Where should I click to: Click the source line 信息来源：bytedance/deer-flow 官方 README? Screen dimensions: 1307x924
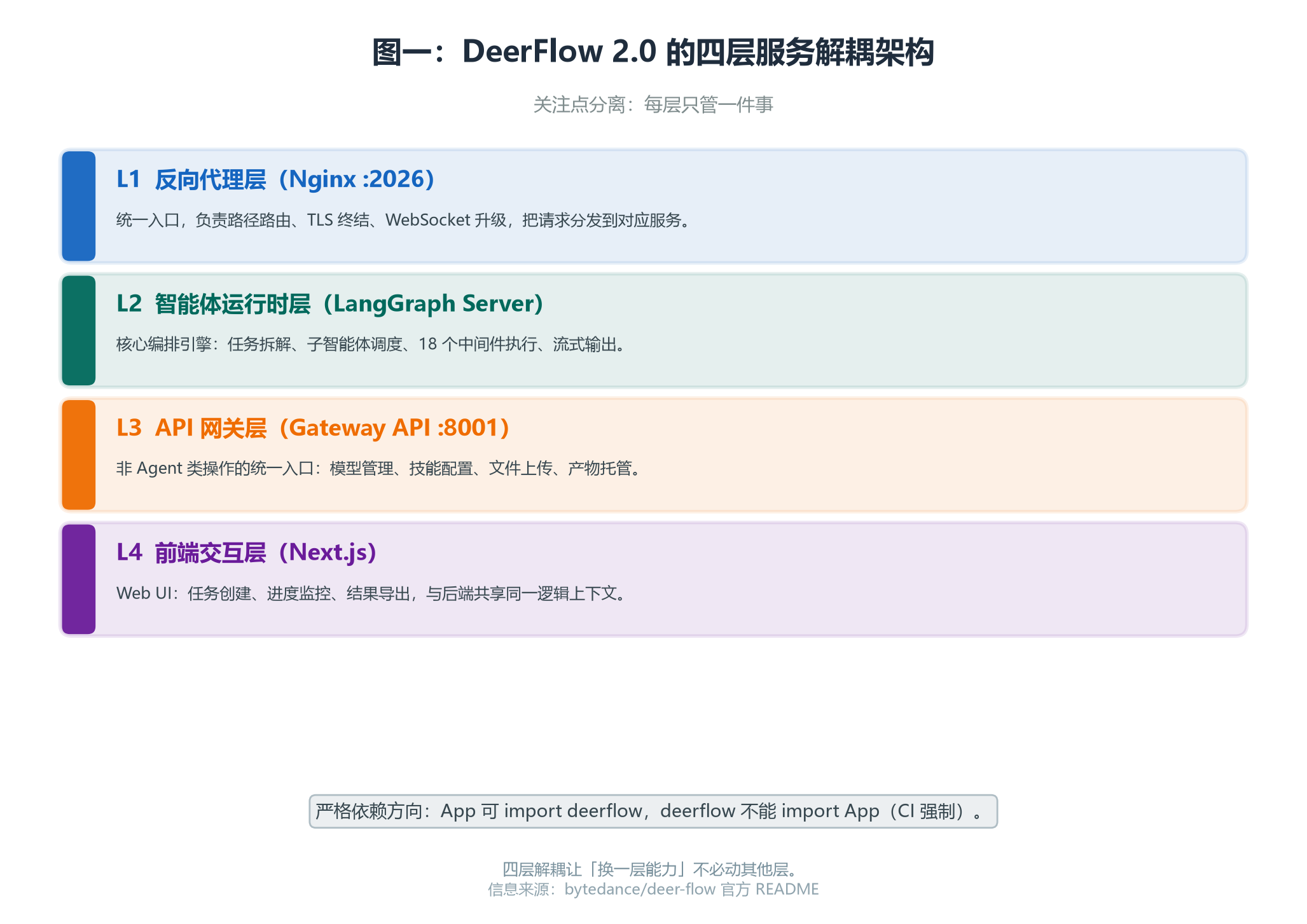click(653, 889)
